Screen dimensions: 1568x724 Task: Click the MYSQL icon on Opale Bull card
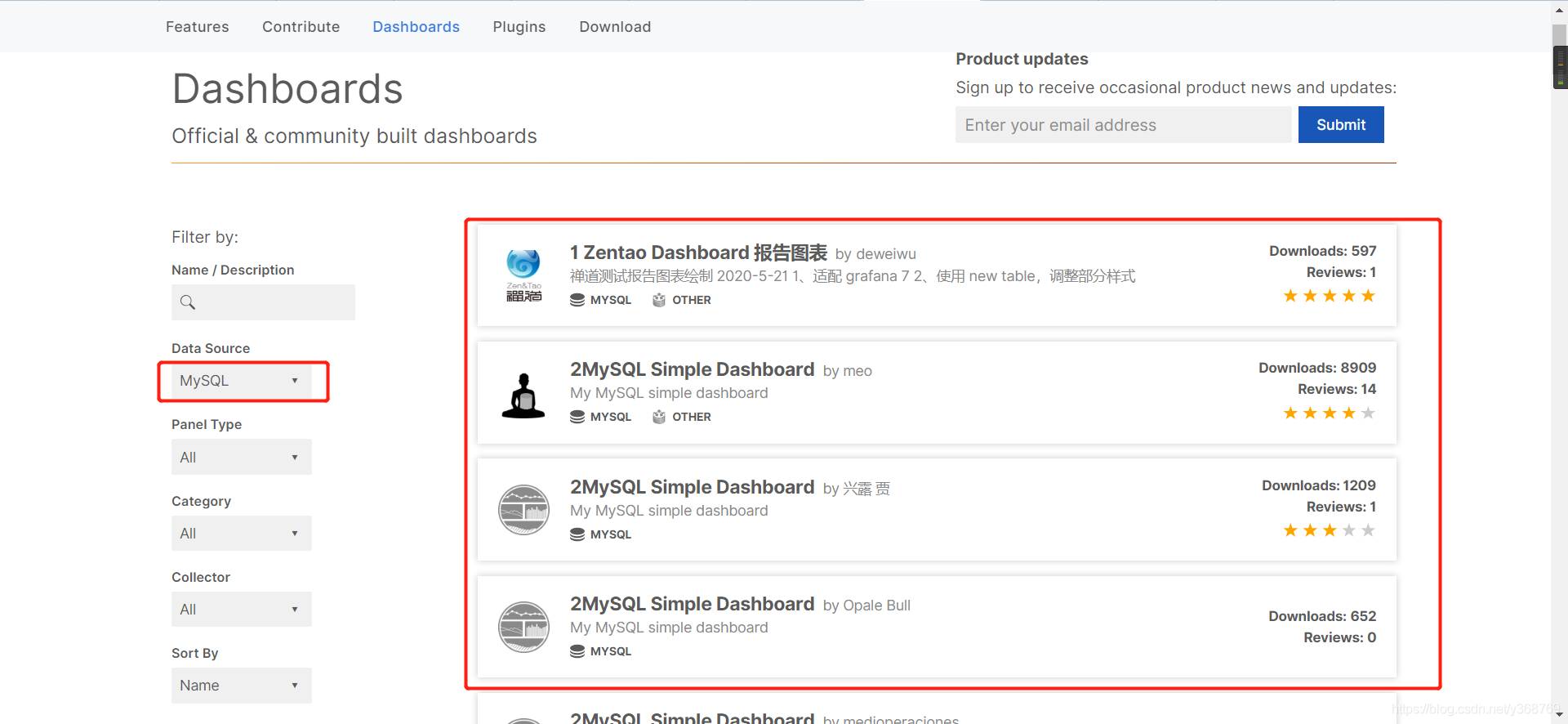(x=577, y=651)
